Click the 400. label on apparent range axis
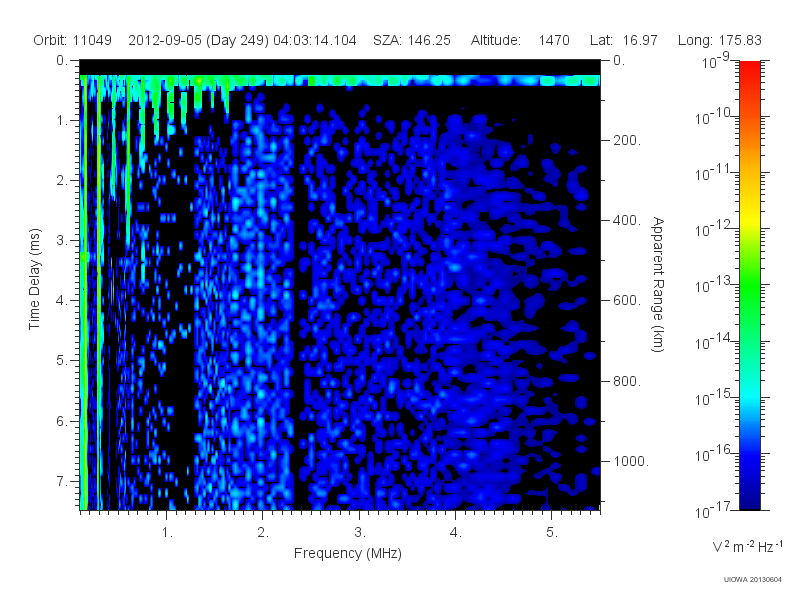Viewport: 800px width, 600px height. coord(627,220)
